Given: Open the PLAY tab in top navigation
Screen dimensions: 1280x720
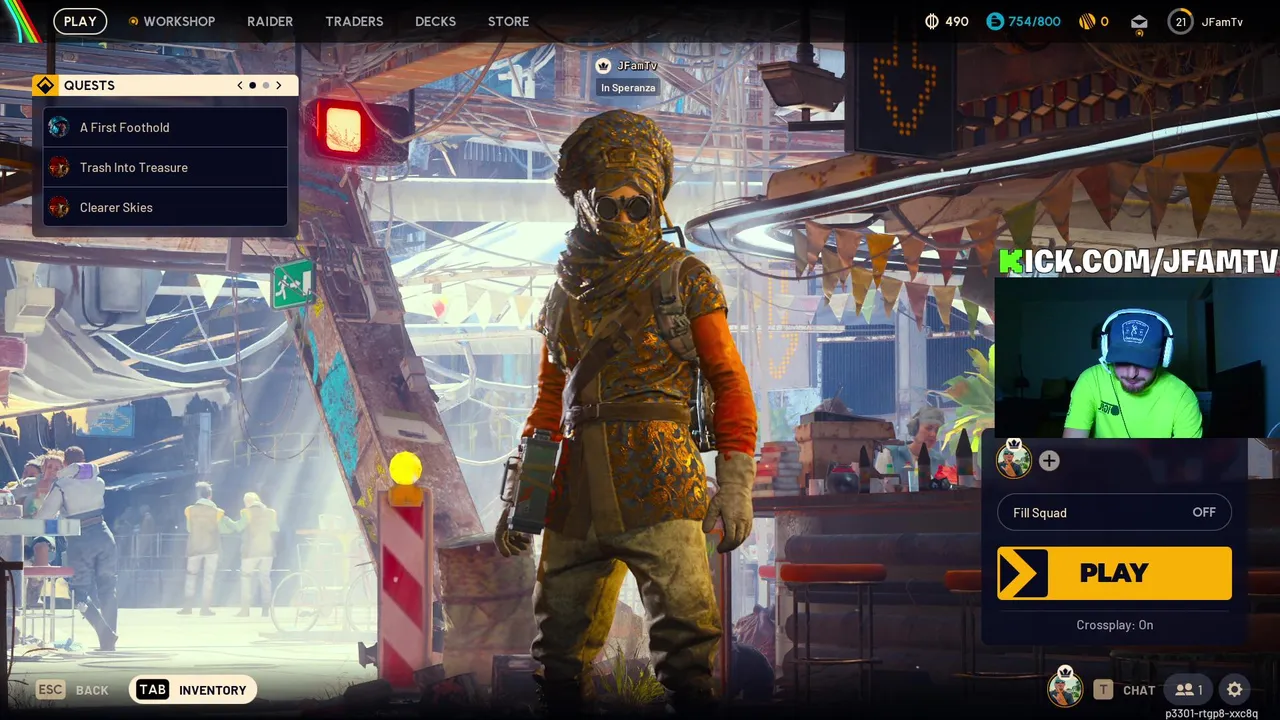Looking at the screenshot, I should click(x=80, y=21).
